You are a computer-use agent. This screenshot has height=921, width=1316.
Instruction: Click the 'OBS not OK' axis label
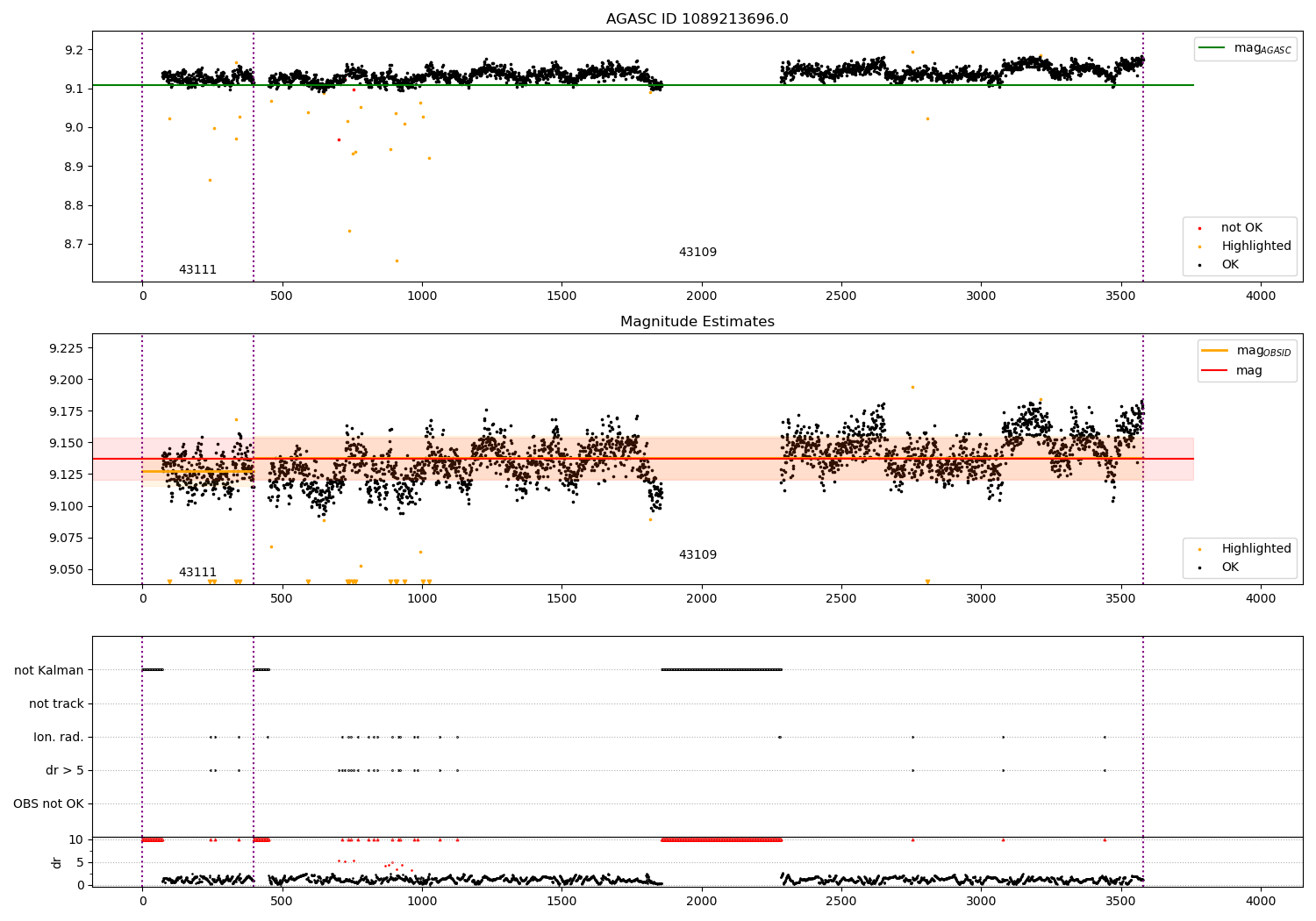point(48,803)
